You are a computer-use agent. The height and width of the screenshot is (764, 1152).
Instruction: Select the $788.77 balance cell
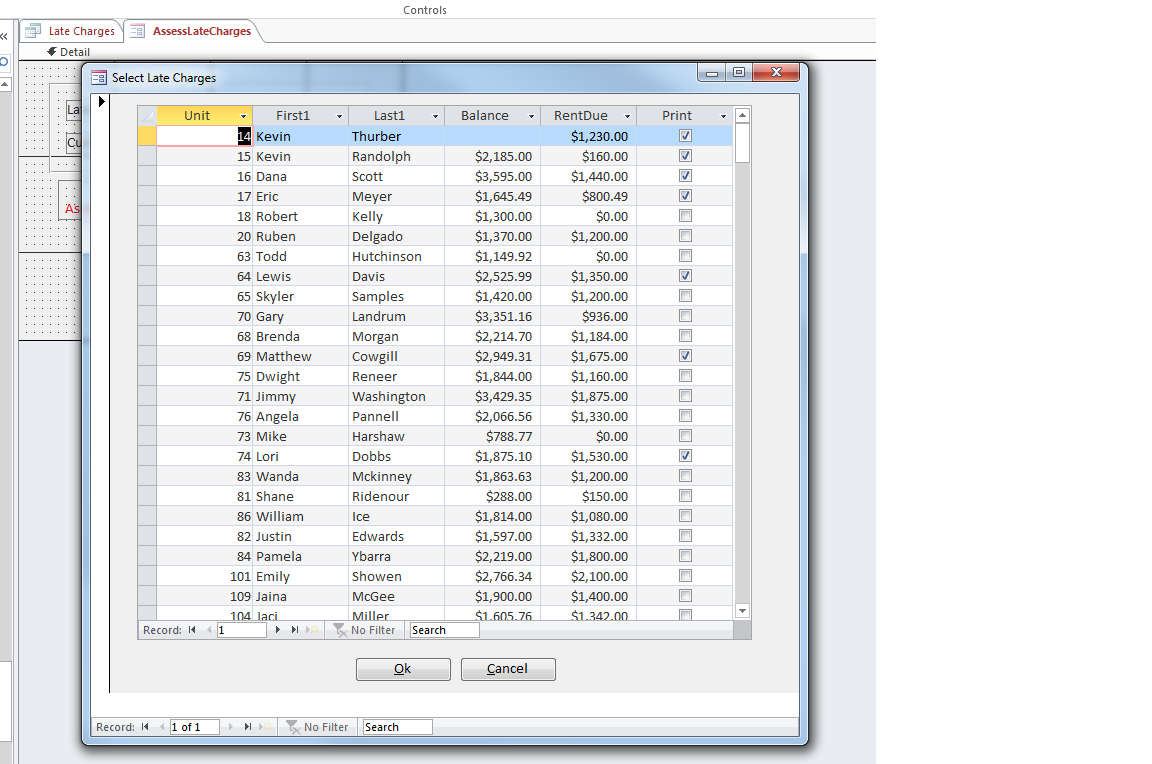pyautogui.click(x=492, y=436)
